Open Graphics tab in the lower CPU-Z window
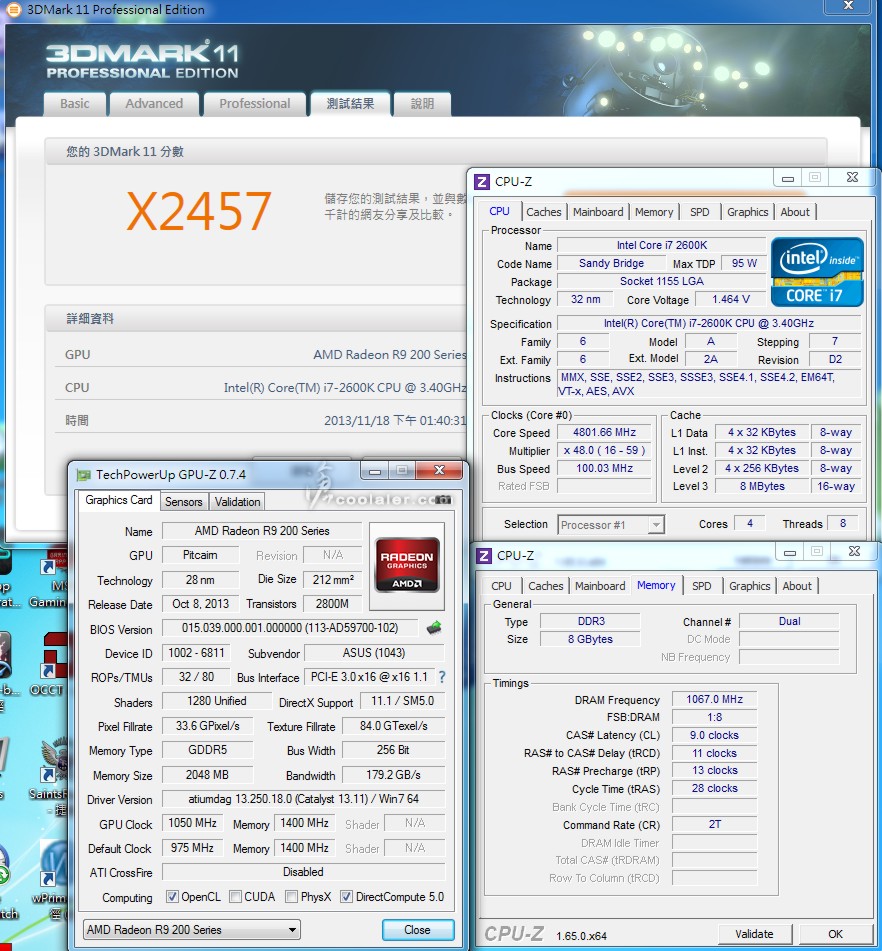 coord(749,586)
